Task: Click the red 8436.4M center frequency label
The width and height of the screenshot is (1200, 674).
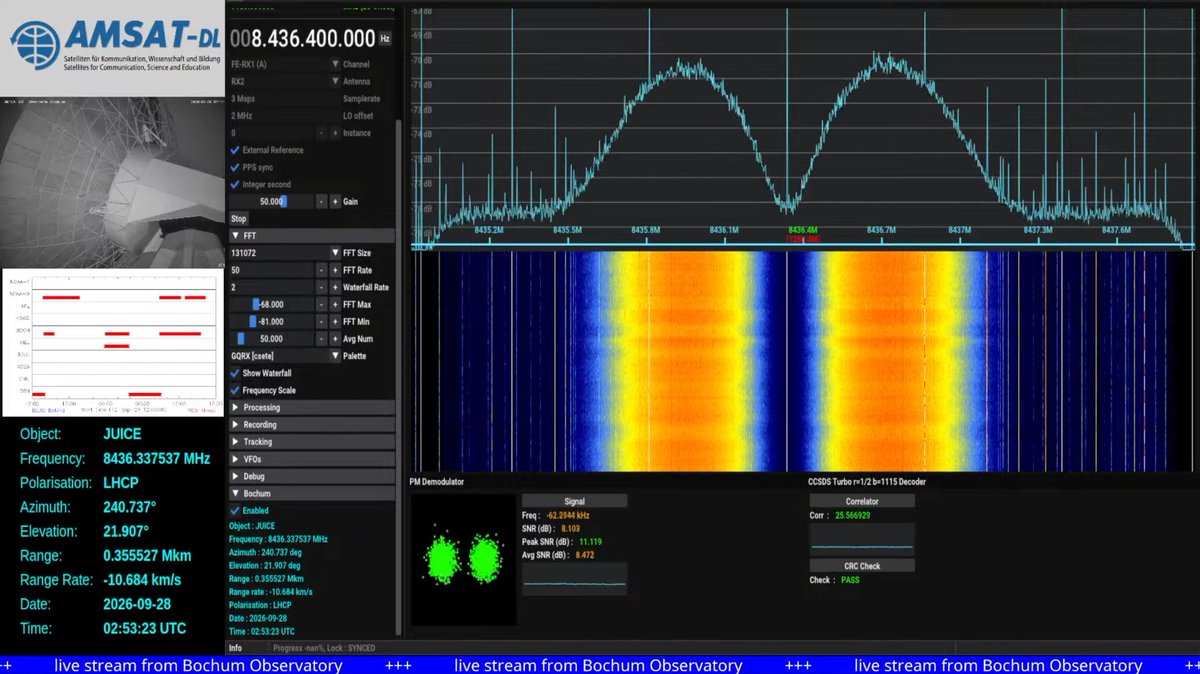Action: tap(802, 230)
